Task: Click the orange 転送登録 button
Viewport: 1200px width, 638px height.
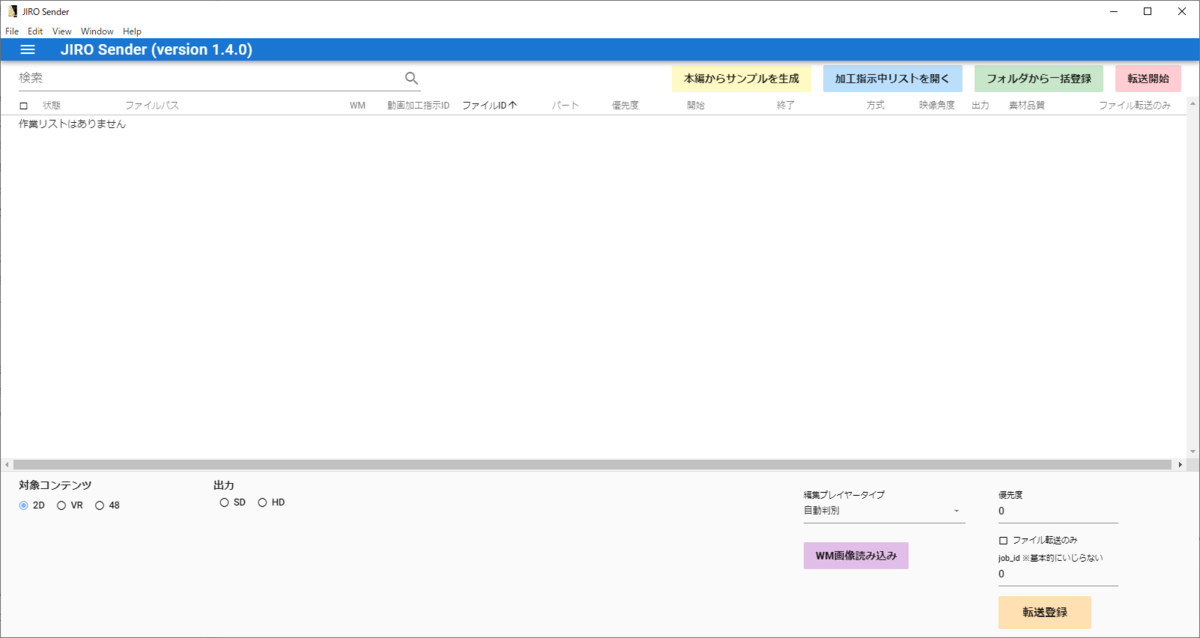Action: (x=1044, y=612)
